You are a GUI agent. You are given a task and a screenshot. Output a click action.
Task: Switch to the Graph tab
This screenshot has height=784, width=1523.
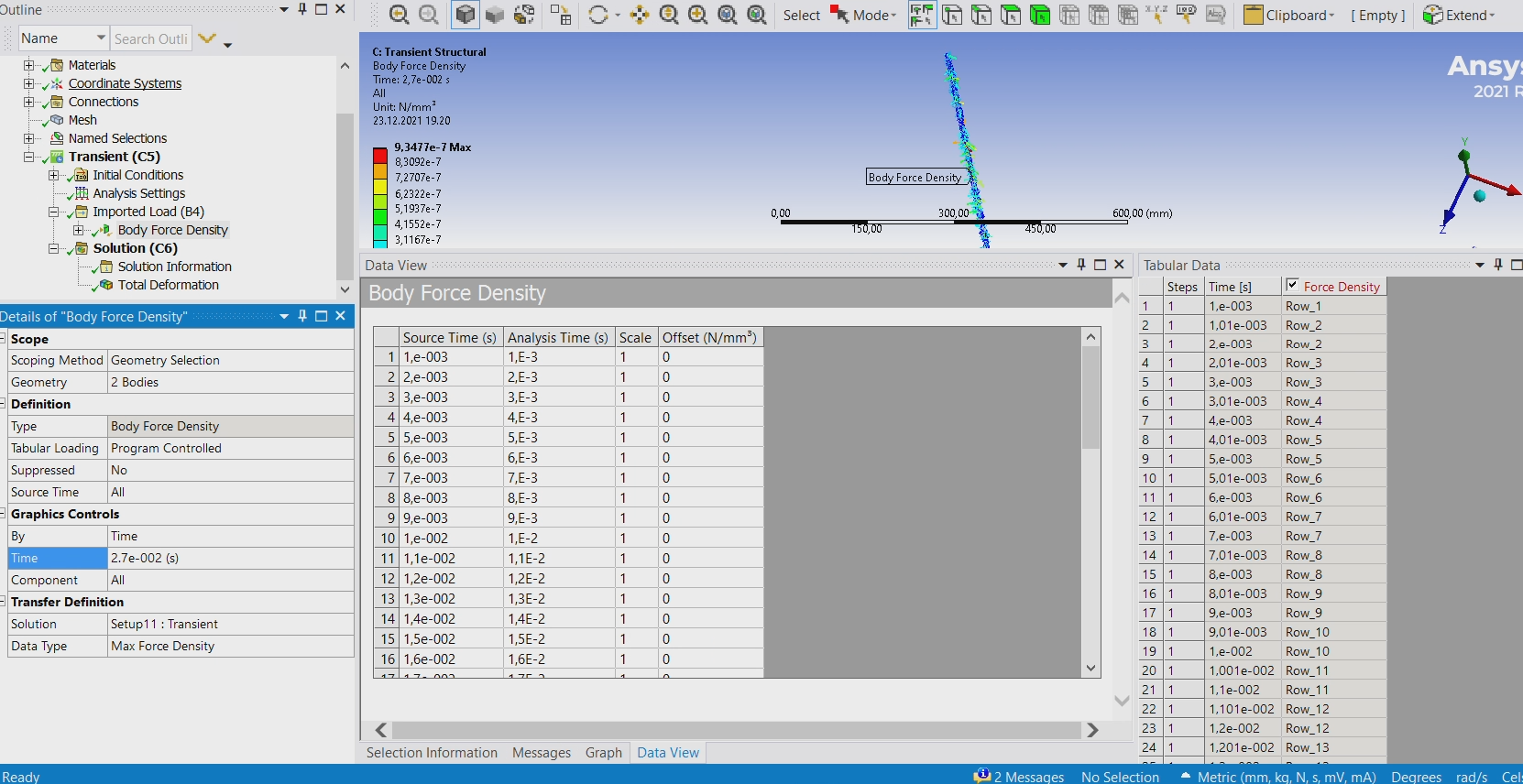pyautogui.click(x=603, y=753)
